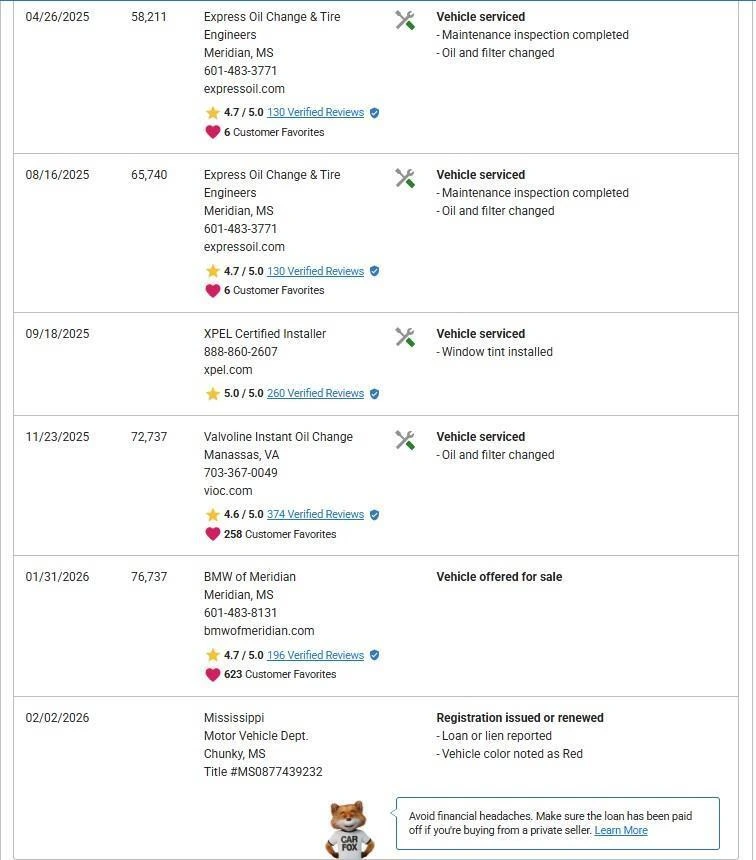The image size is (756, 860).
Task: View the 374 Verified Reviews for Valvoline
Action: tap(315, 515)
